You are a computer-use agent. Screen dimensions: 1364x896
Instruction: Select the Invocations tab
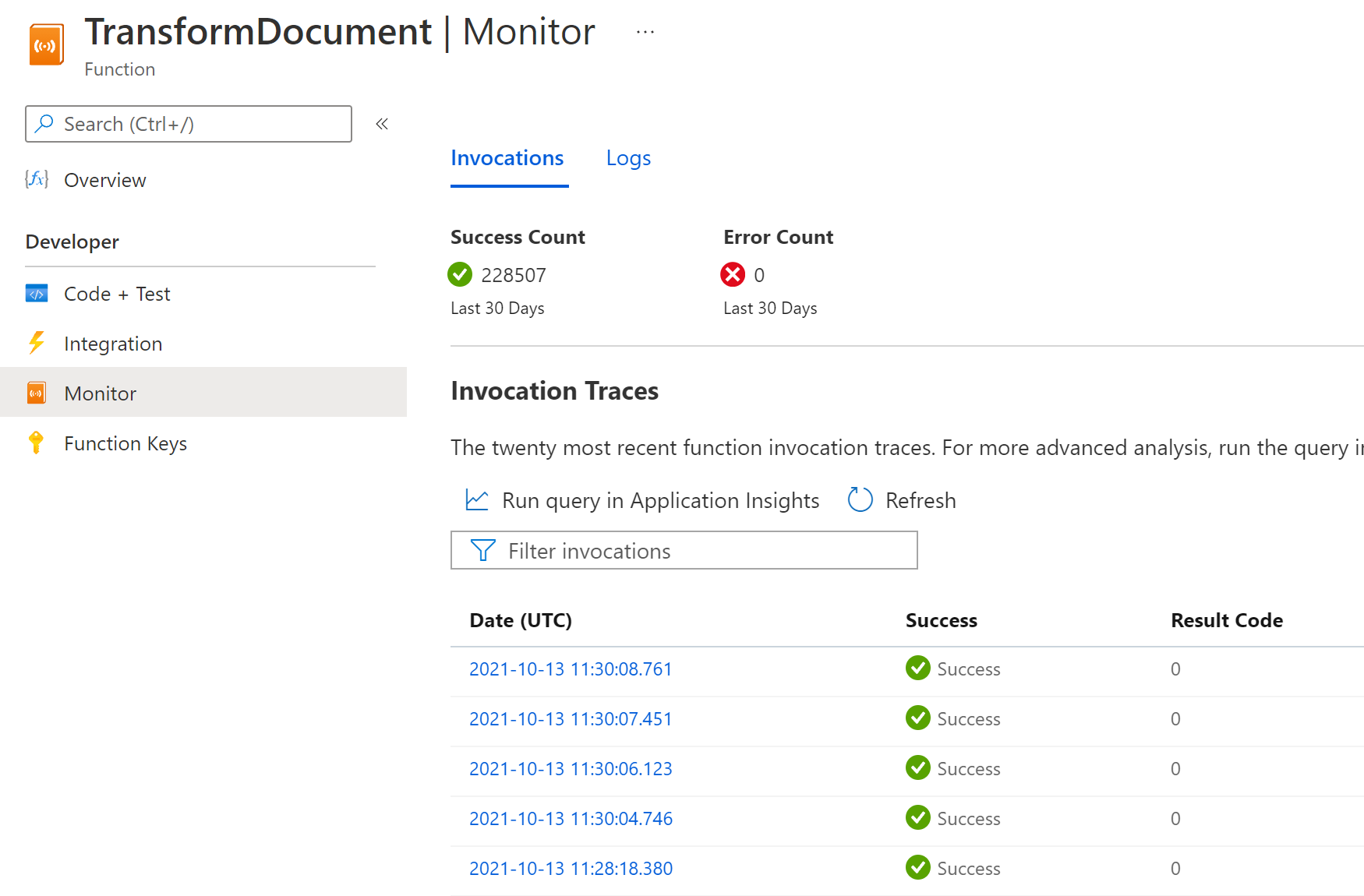(507, 157)
